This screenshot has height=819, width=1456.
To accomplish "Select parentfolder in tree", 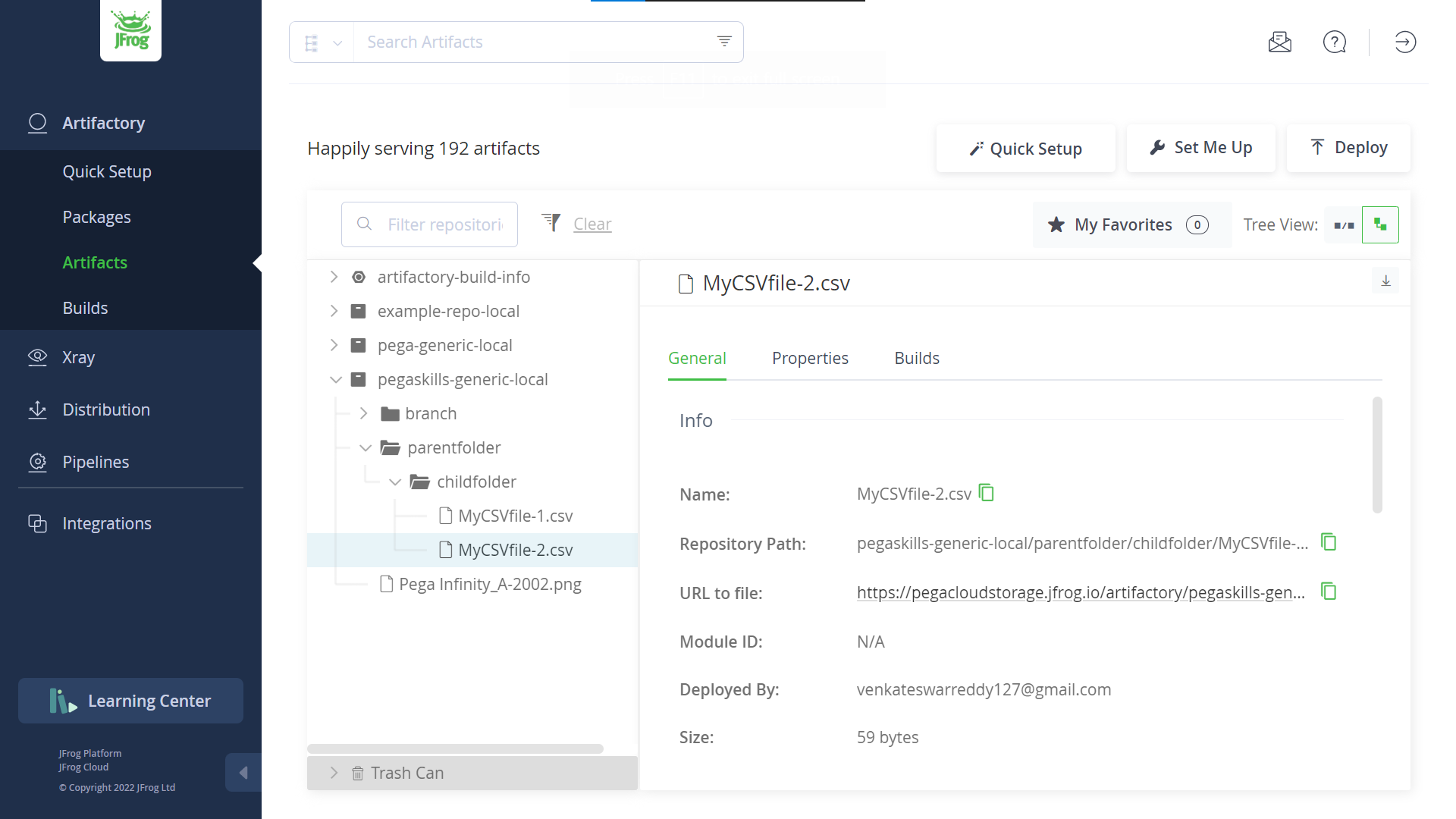I will click(x=453, y=448).
